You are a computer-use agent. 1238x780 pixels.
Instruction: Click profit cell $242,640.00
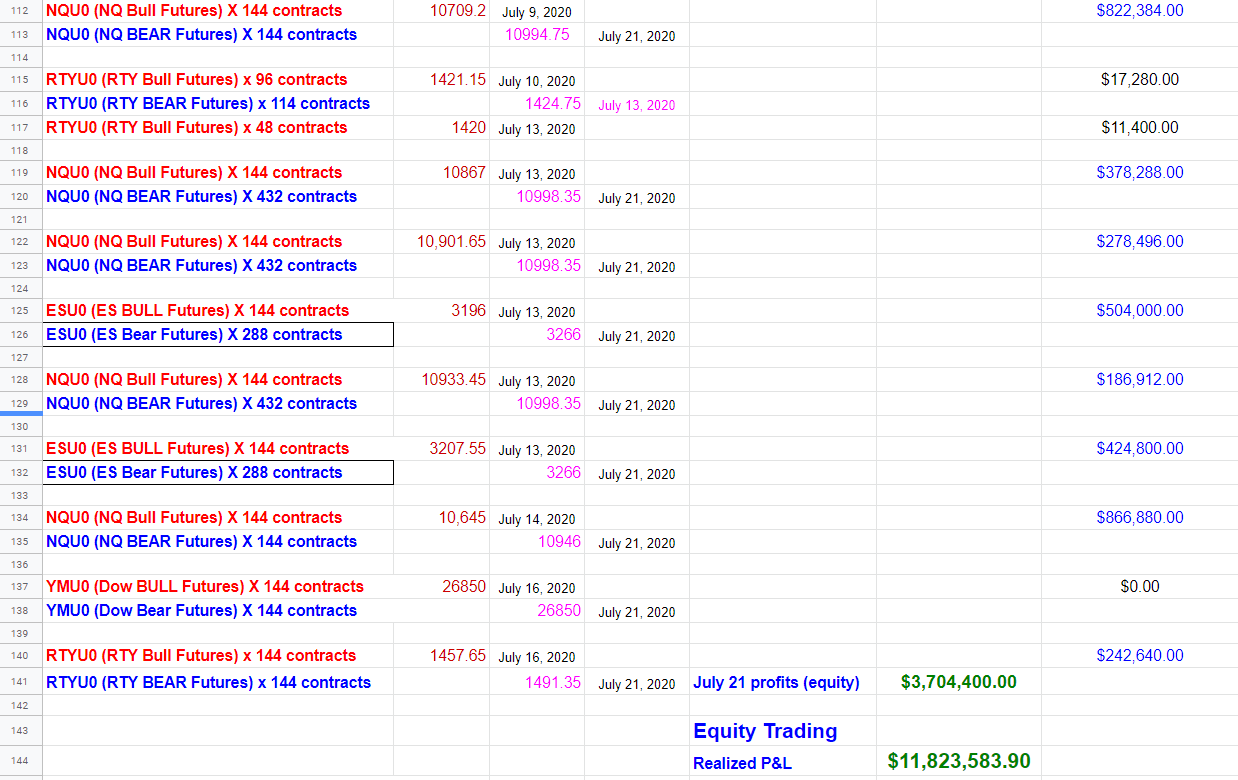point(1139,656)
